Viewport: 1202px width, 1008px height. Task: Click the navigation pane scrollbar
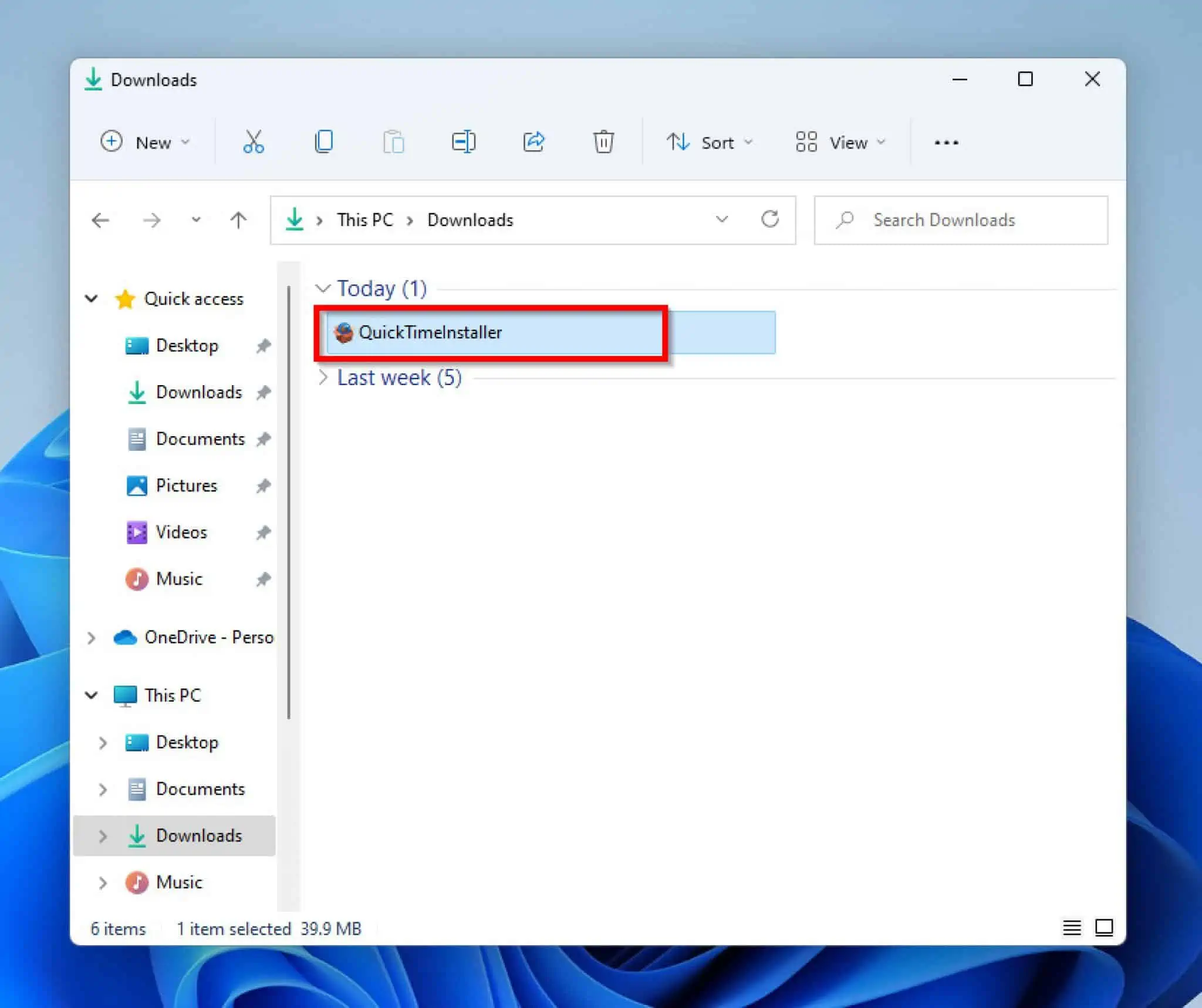point(289,502)
